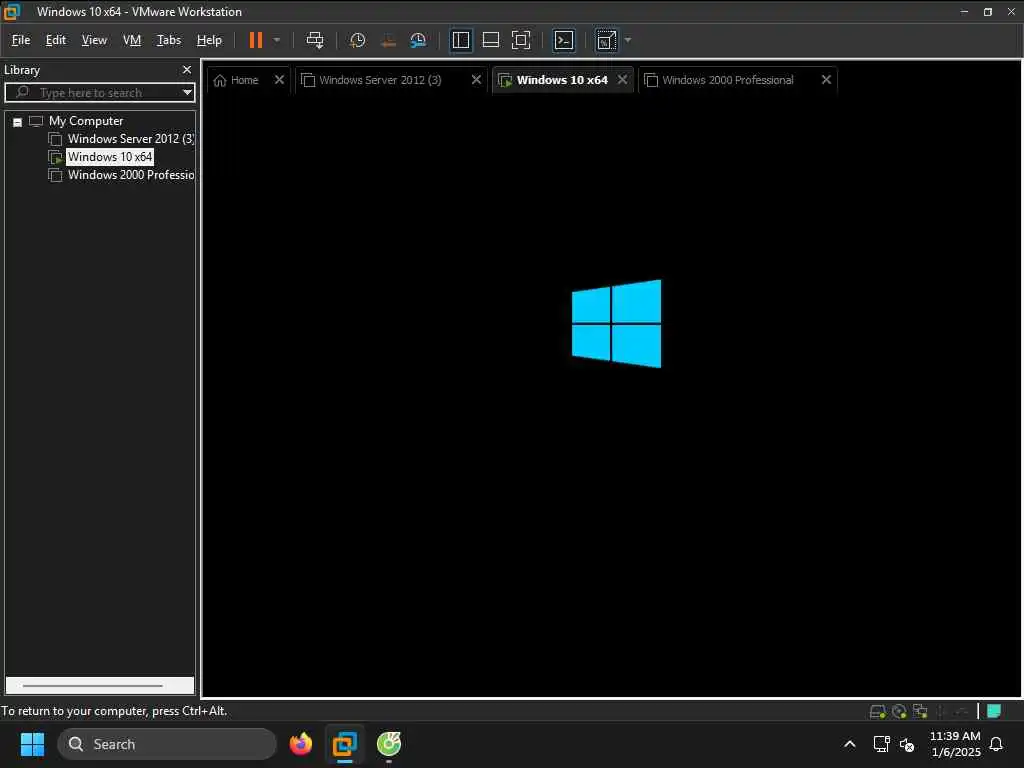The image size is (1024, 768).
Task: Toggle the console view icon
Action: [564, 40]
